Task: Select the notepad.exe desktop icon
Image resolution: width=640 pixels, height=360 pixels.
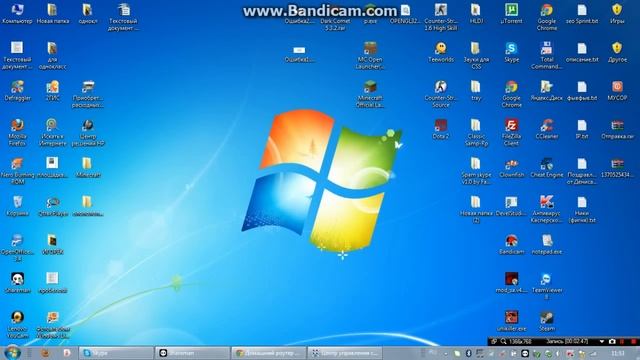Action: [x=547, y=244]
